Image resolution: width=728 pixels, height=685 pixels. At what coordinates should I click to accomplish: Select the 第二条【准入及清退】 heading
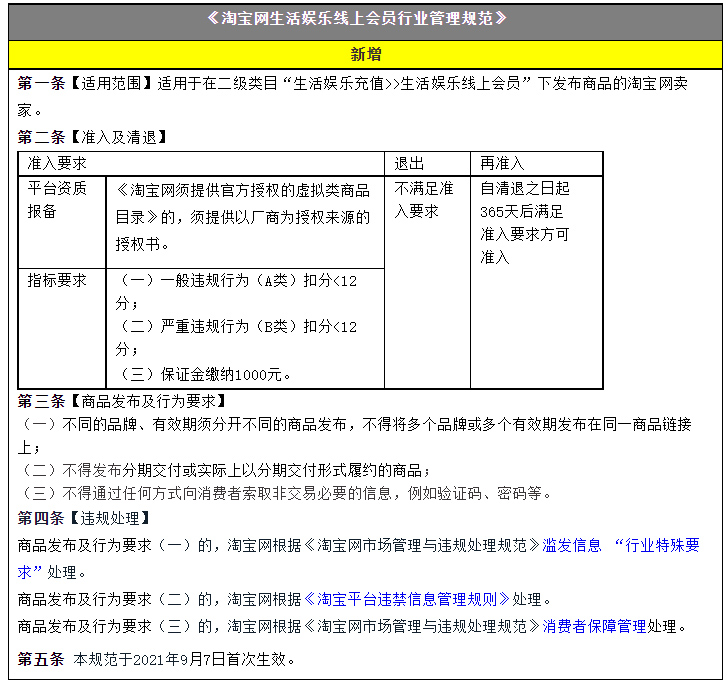(92, 137)
